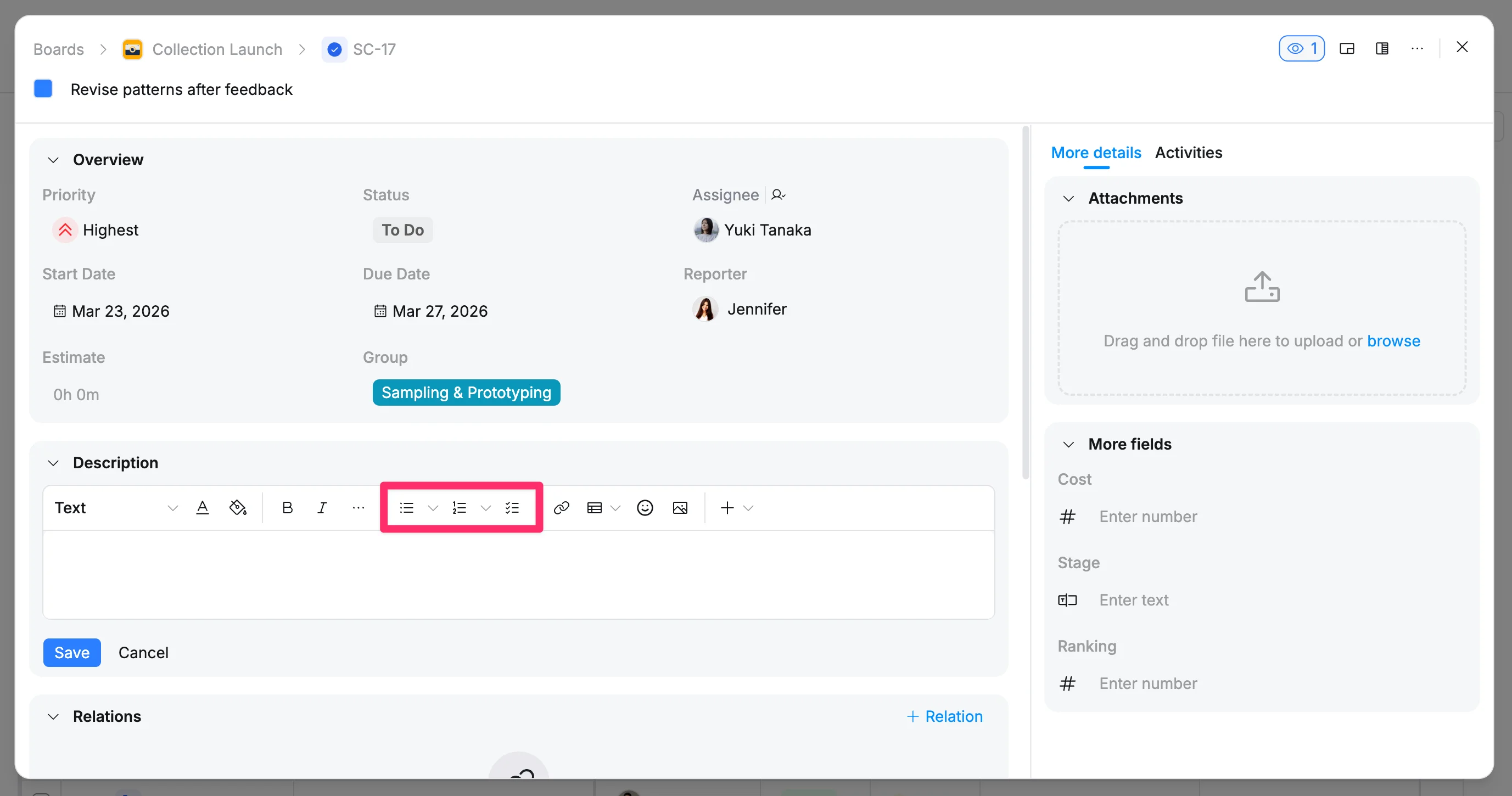Screen dimensions: 1512x796
Task: Click the watchers eye button showing 1
Action: pos(1301,48)
